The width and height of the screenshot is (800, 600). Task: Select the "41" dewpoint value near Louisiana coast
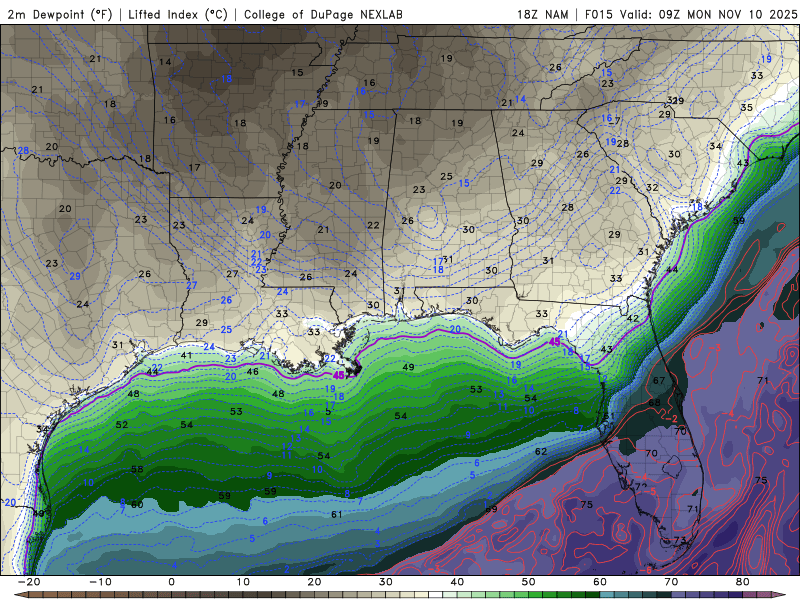click(x=186, y=356)
